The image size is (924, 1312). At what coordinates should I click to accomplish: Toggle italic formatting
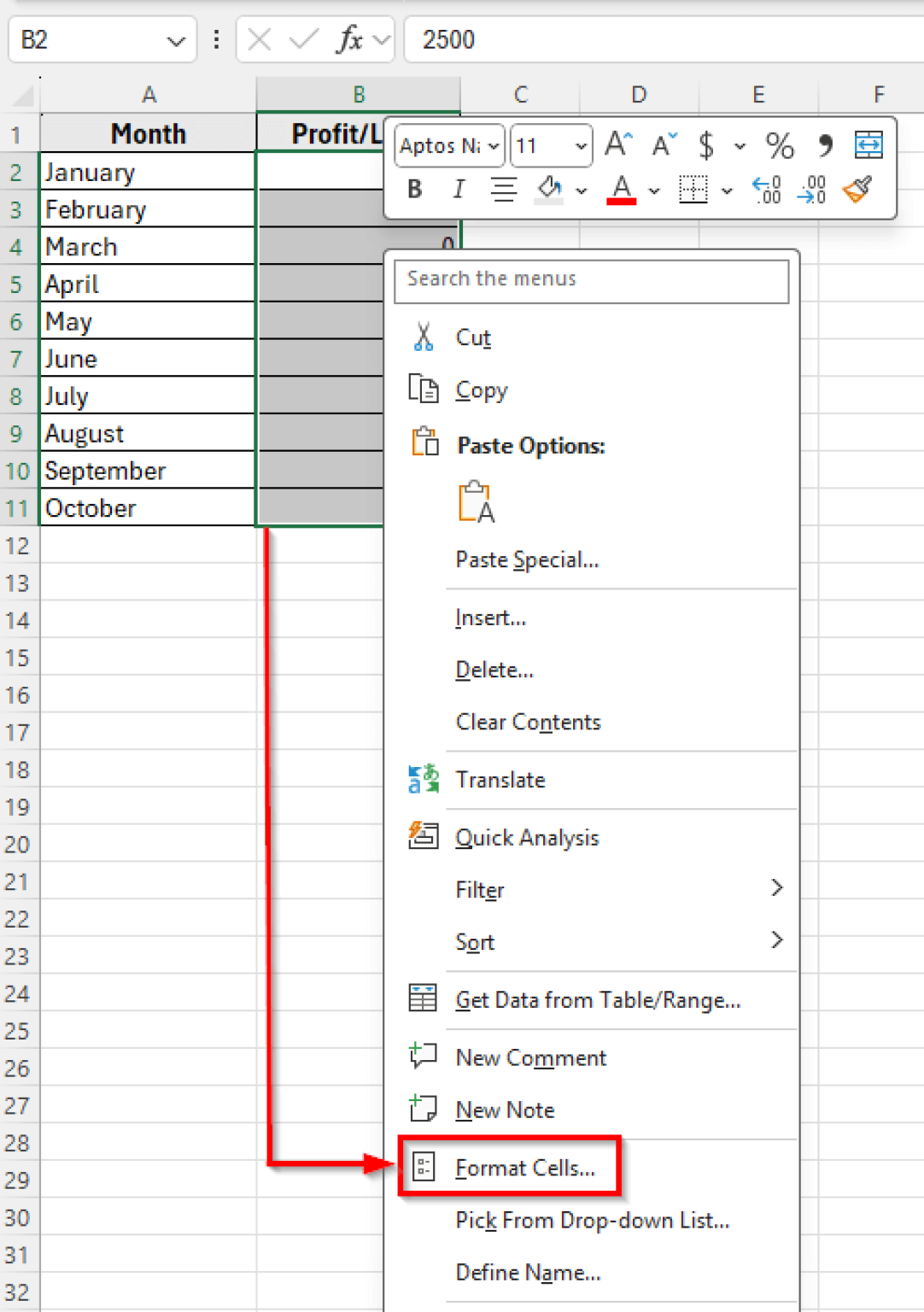tap(459, 189)
